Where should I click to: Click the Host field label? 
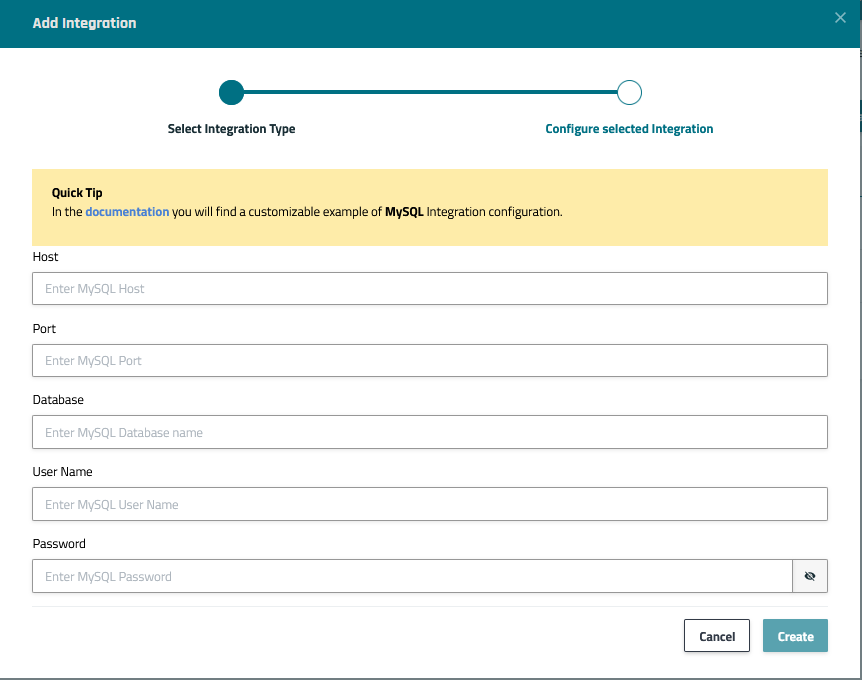[x=46, y=257]
